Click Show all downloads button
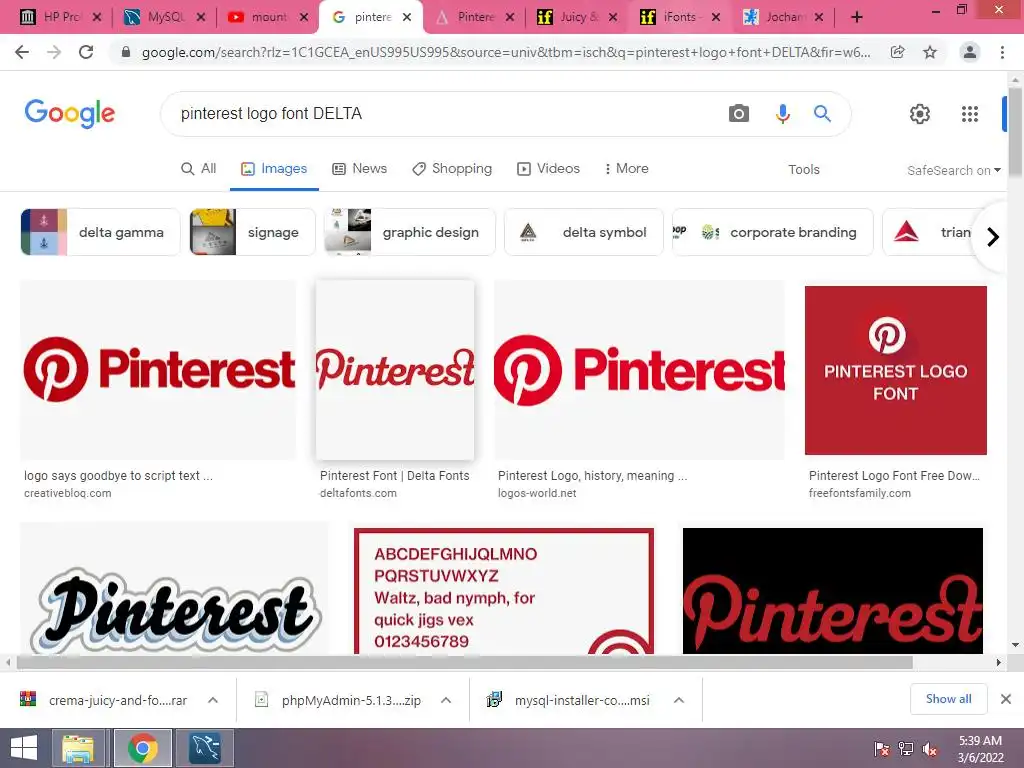 (948, 699)
